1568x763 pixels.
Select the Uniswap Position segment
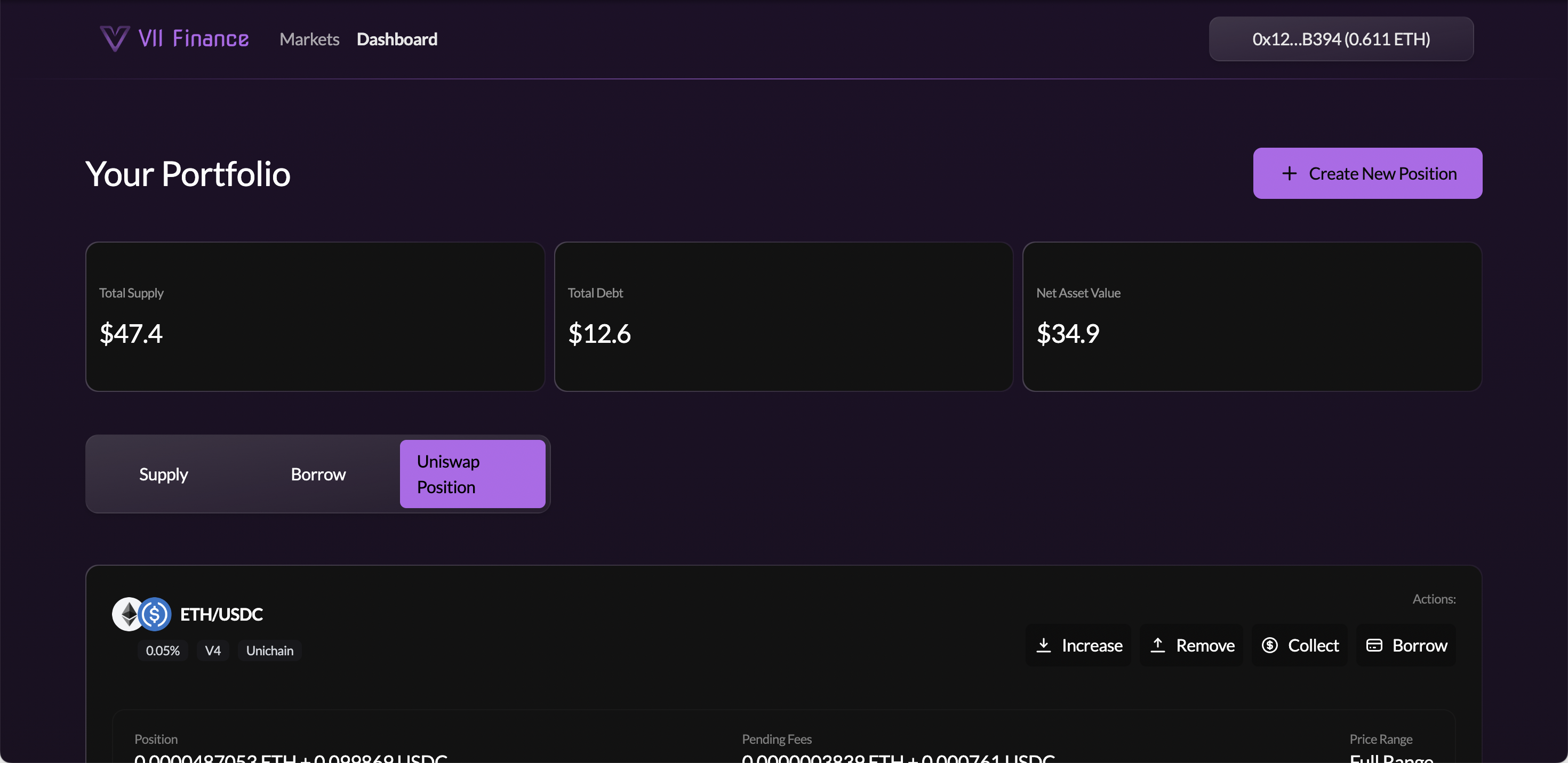tap(473, 474)
